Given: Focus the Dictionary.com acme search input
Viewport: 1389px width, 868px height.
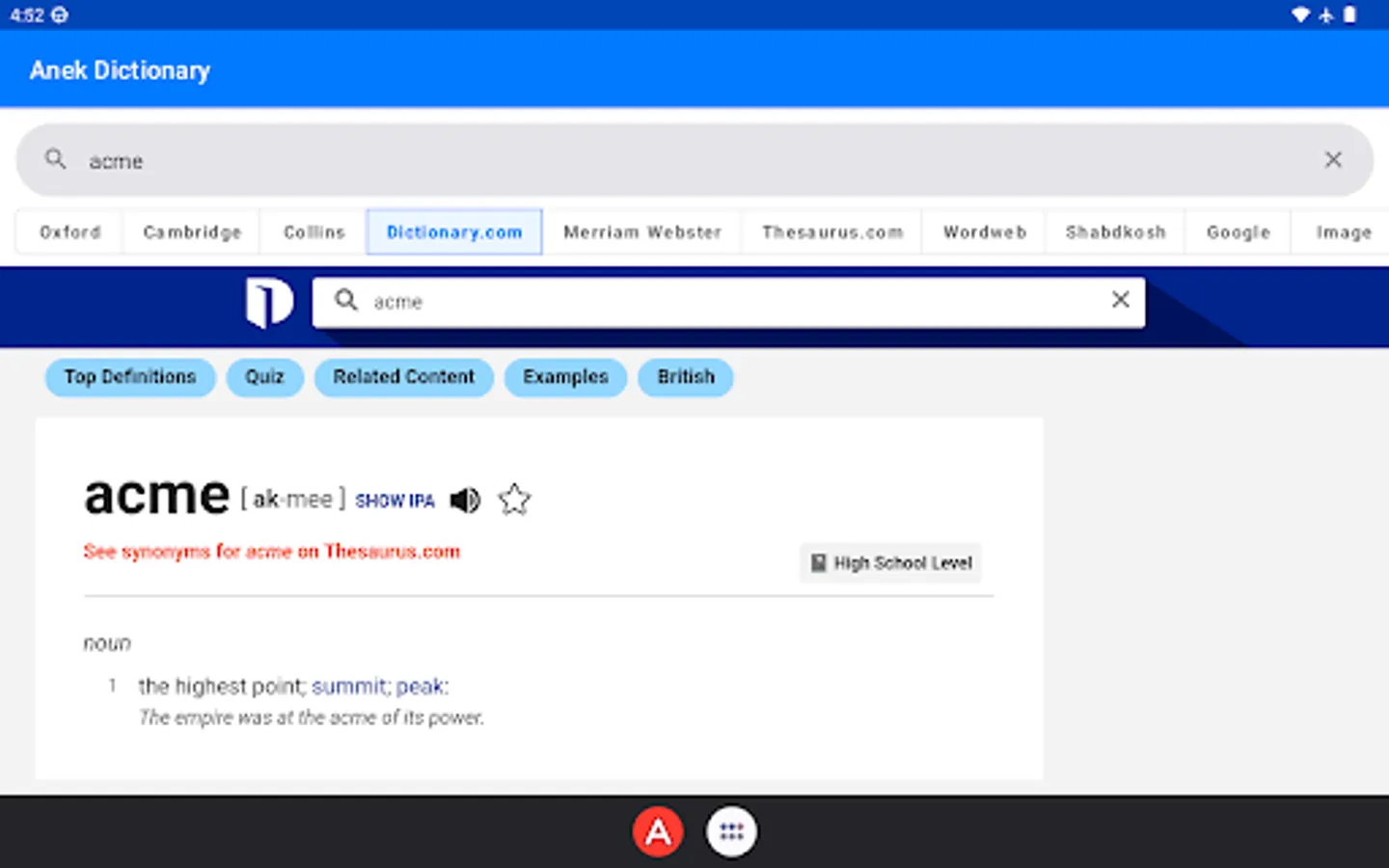Looking at the screenshot, I should [x=728, y=302].
